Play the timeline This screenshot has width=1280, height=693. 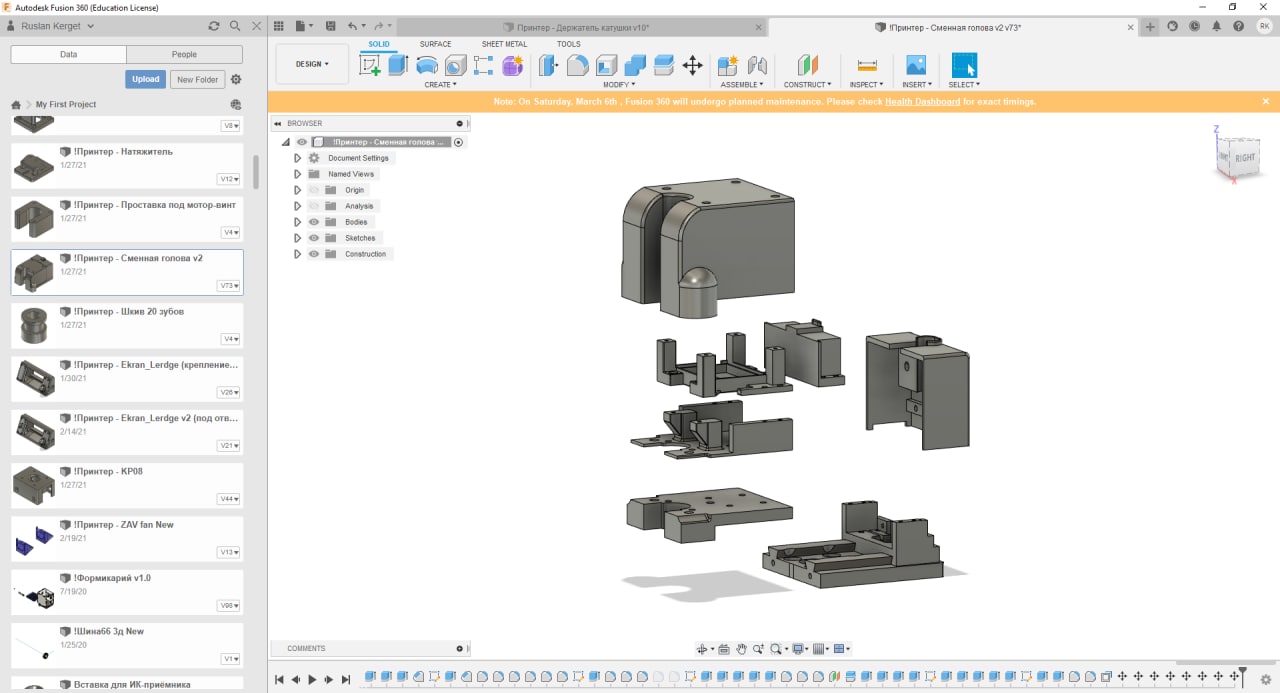tap(312, 680)
